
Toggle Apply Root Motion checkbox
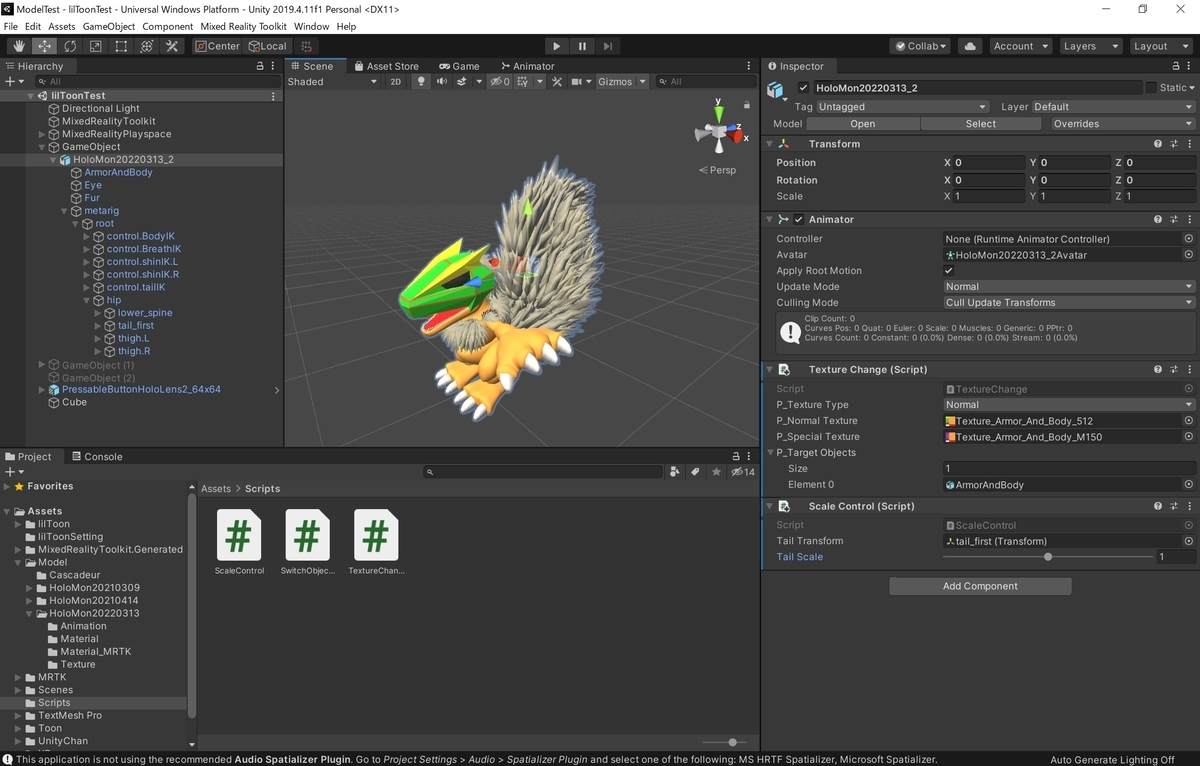click(x=949, y=271)
